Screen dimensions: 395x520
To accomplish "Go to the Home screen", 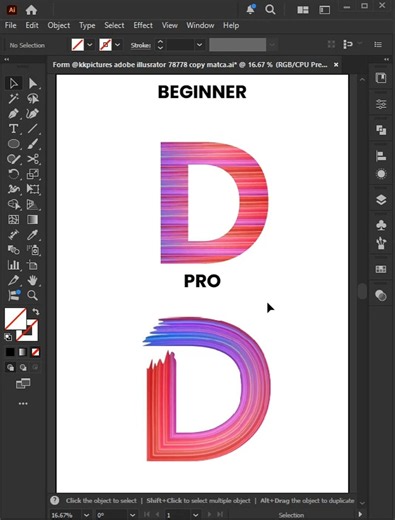I will tap(31, 10).
